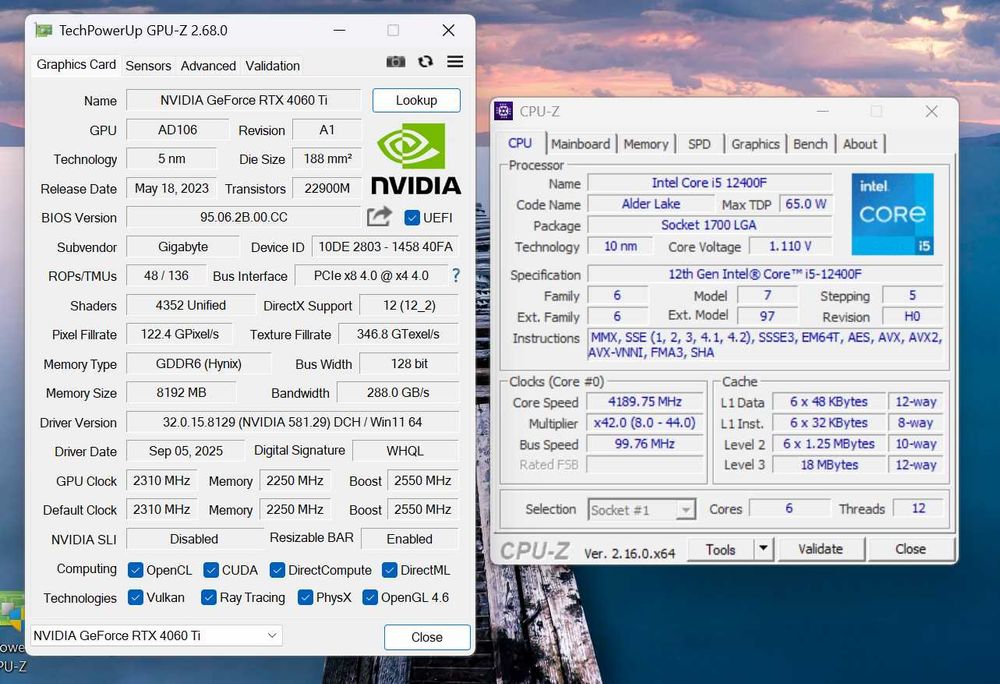Click the Close button in GPU-Z
Screen dimensions: 1000x684
[427, 637]
